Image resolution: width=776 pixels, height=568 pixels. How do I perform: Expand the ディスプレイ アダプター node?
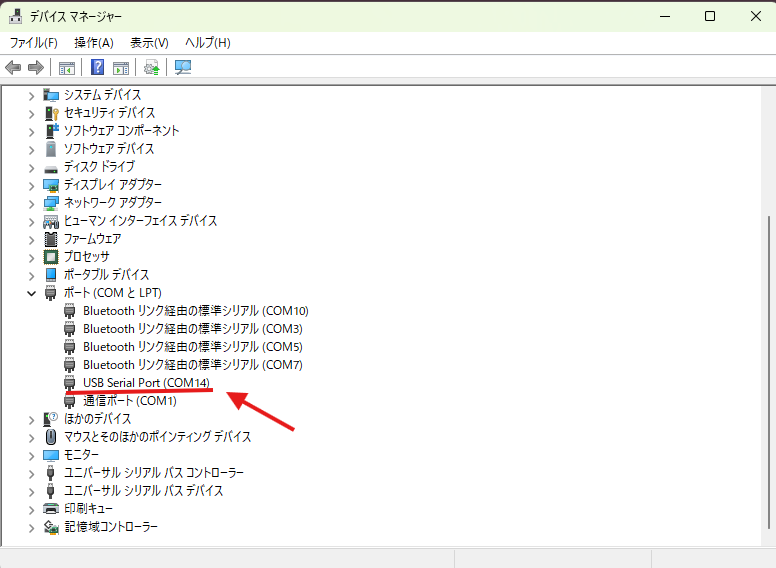pyautogui.click(x=31, y=186)
